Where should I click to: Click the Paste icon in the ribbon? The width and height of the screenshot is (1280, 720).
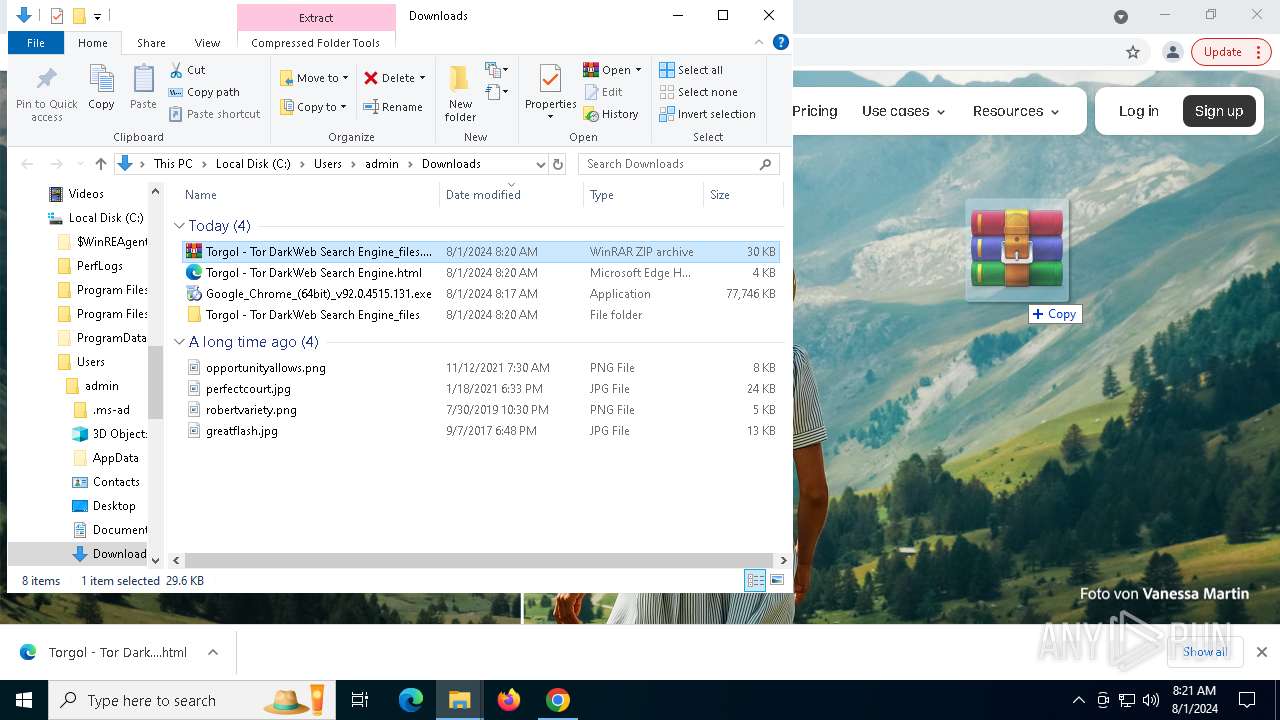click(x=143, y=87)
